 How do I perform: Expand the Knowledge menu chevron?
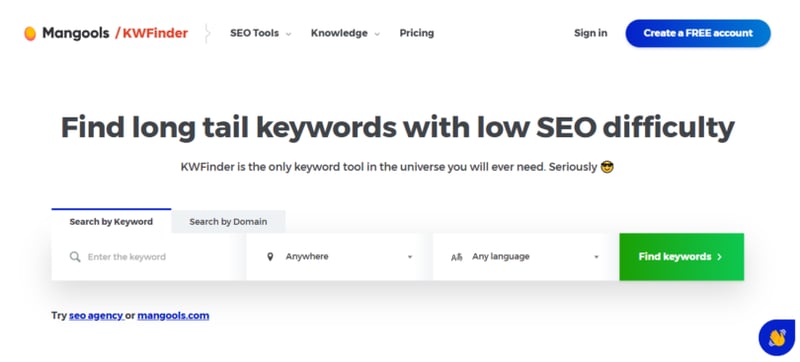click(377, 34)
